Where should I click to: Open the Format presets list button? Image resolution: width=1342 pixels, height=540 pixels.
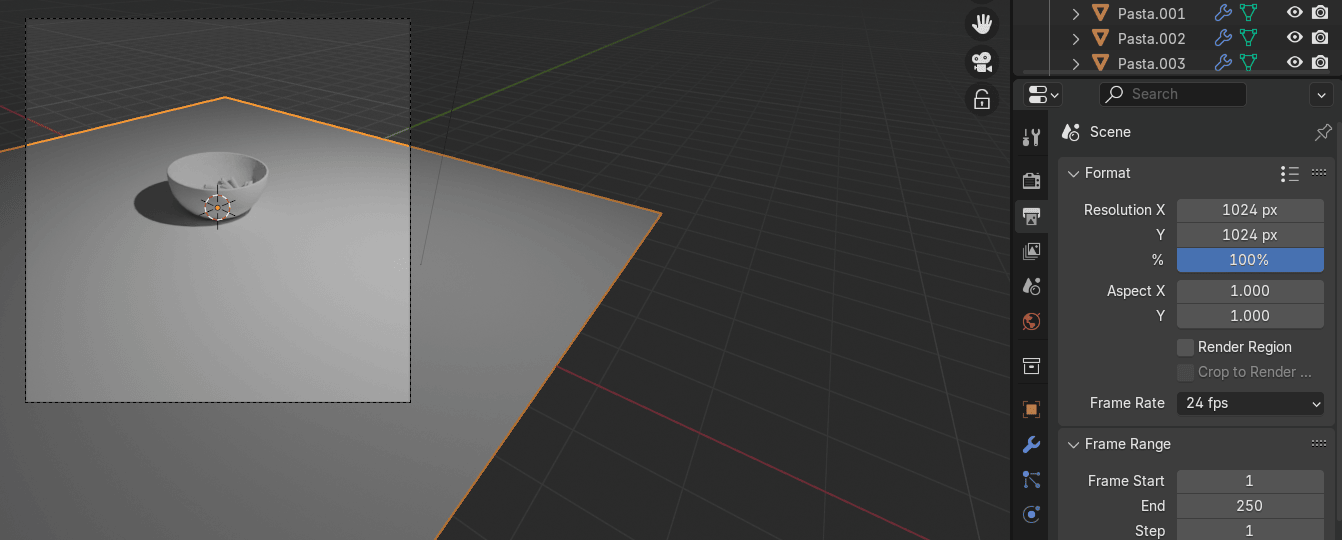1290,173
